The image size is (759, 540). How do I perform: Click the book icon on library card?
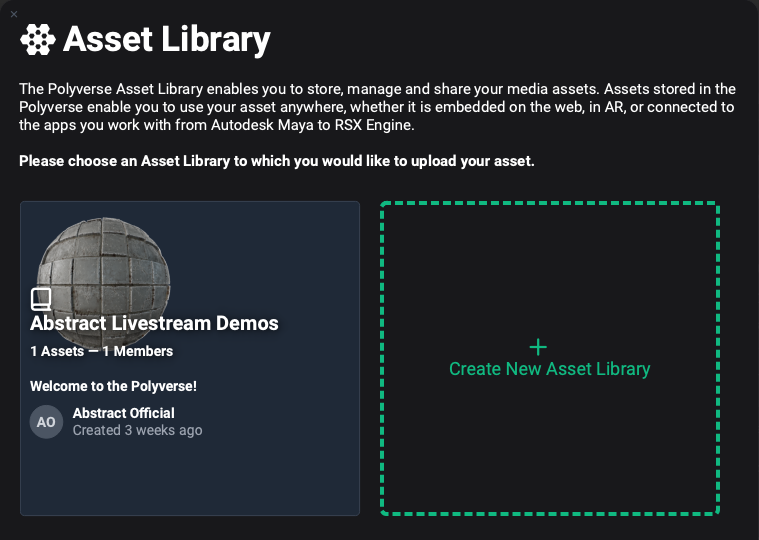click(x=41, y=299)
